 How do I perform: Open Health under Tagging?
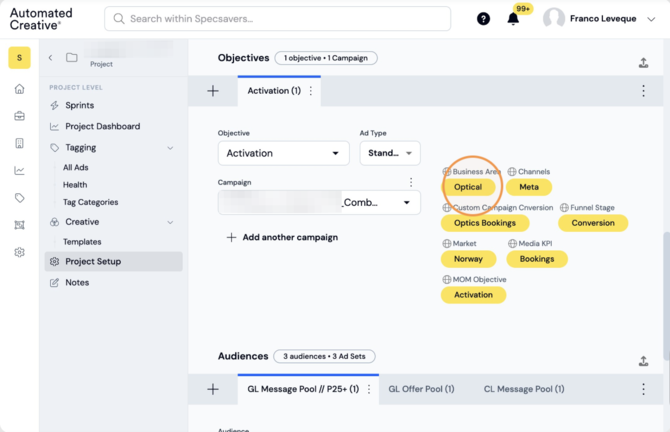point(75,185)
